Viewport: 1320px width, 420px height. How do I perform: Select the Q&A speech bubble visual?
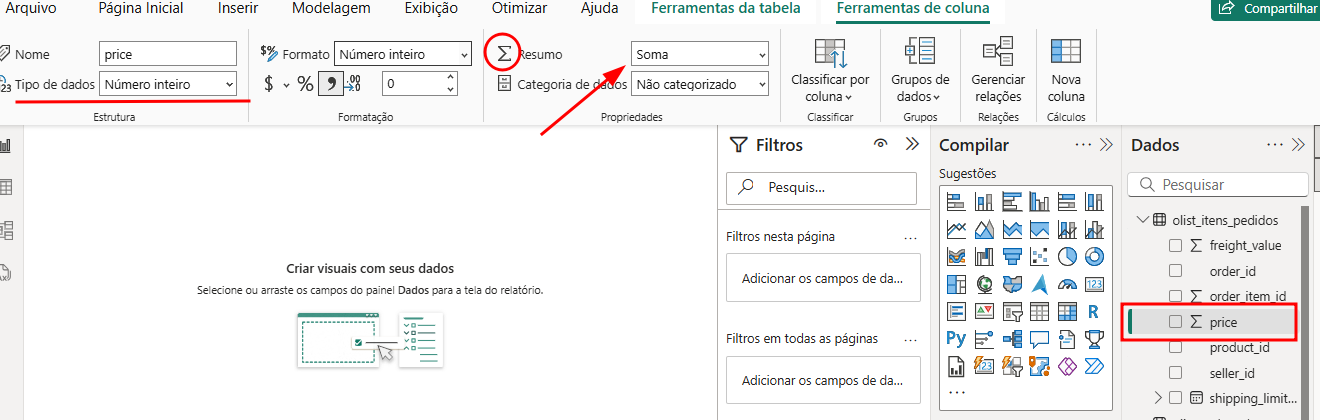[x=1039, y=340]
